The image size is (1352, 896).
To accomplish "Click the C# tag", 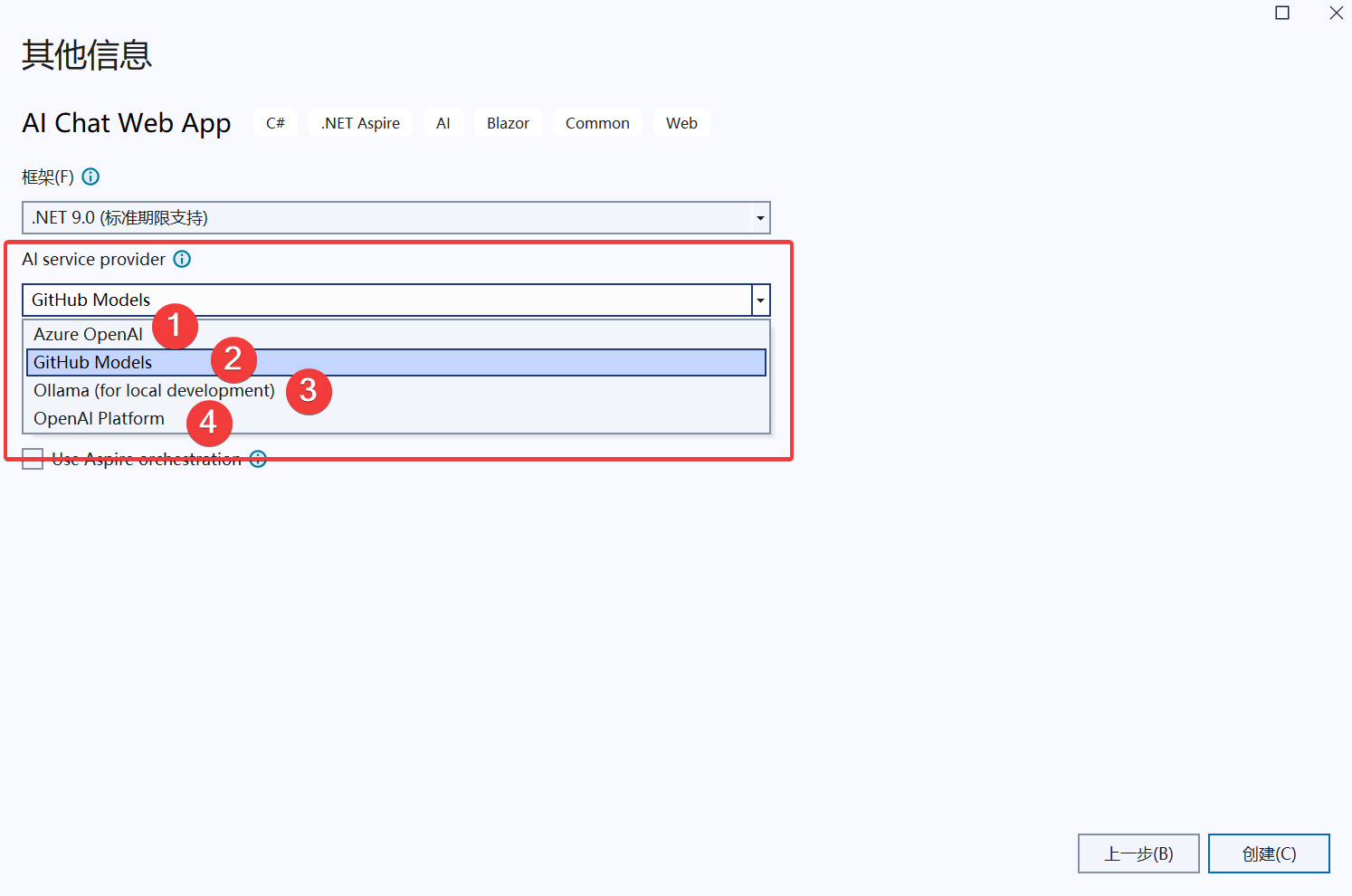I will (275, 123).
